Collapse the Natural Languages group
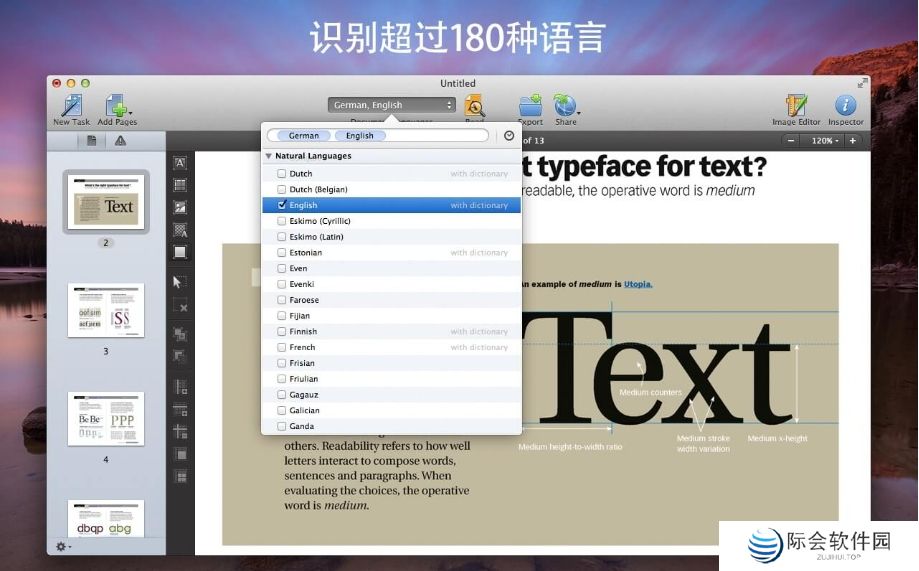 click(268, 156)
